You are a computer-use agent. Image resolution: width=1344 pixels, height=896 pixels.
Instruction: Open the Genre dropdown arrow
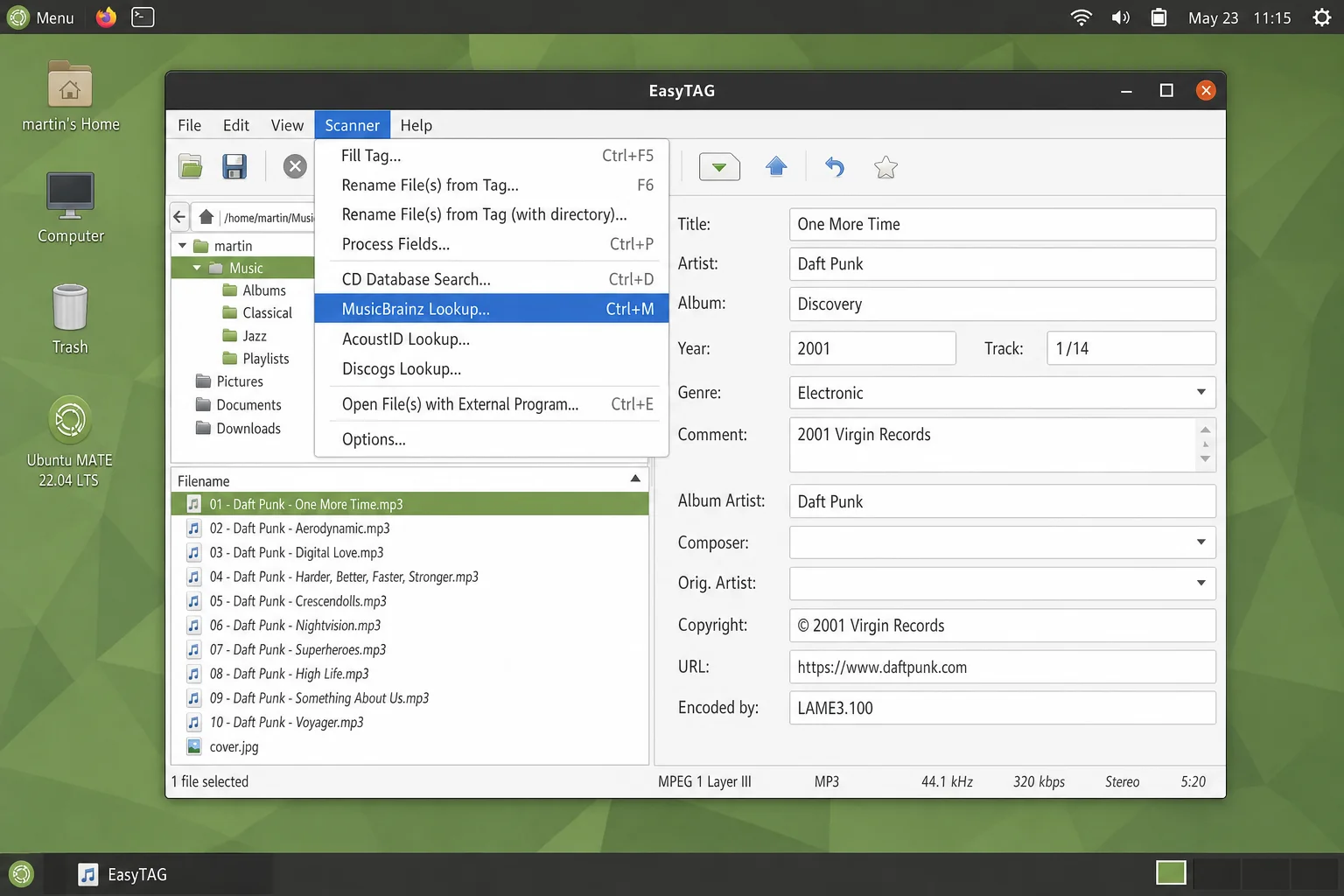tap(1200, 392)
